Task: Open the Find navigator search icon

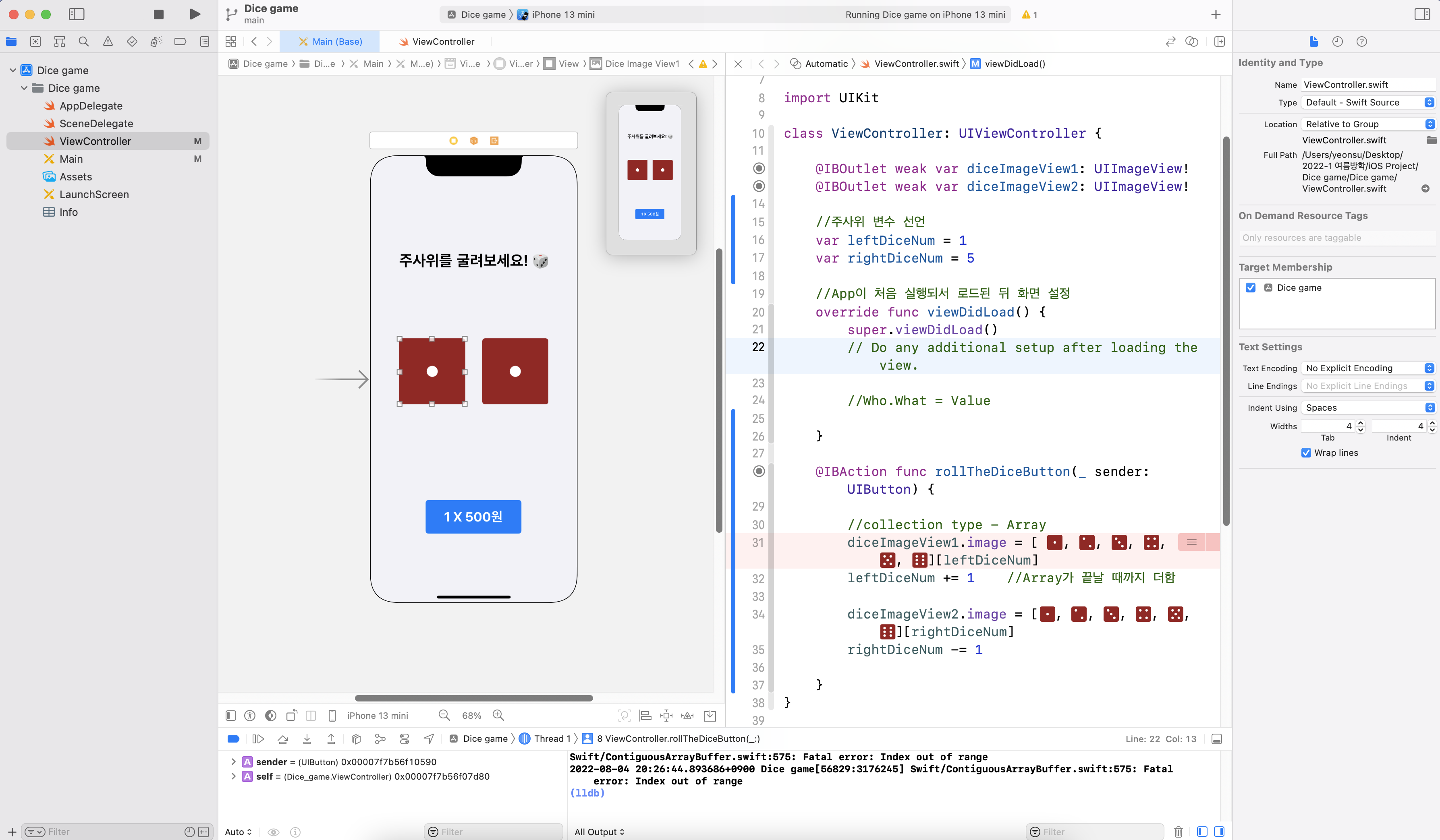Action: pyautogui.click(x=83, y=41)
